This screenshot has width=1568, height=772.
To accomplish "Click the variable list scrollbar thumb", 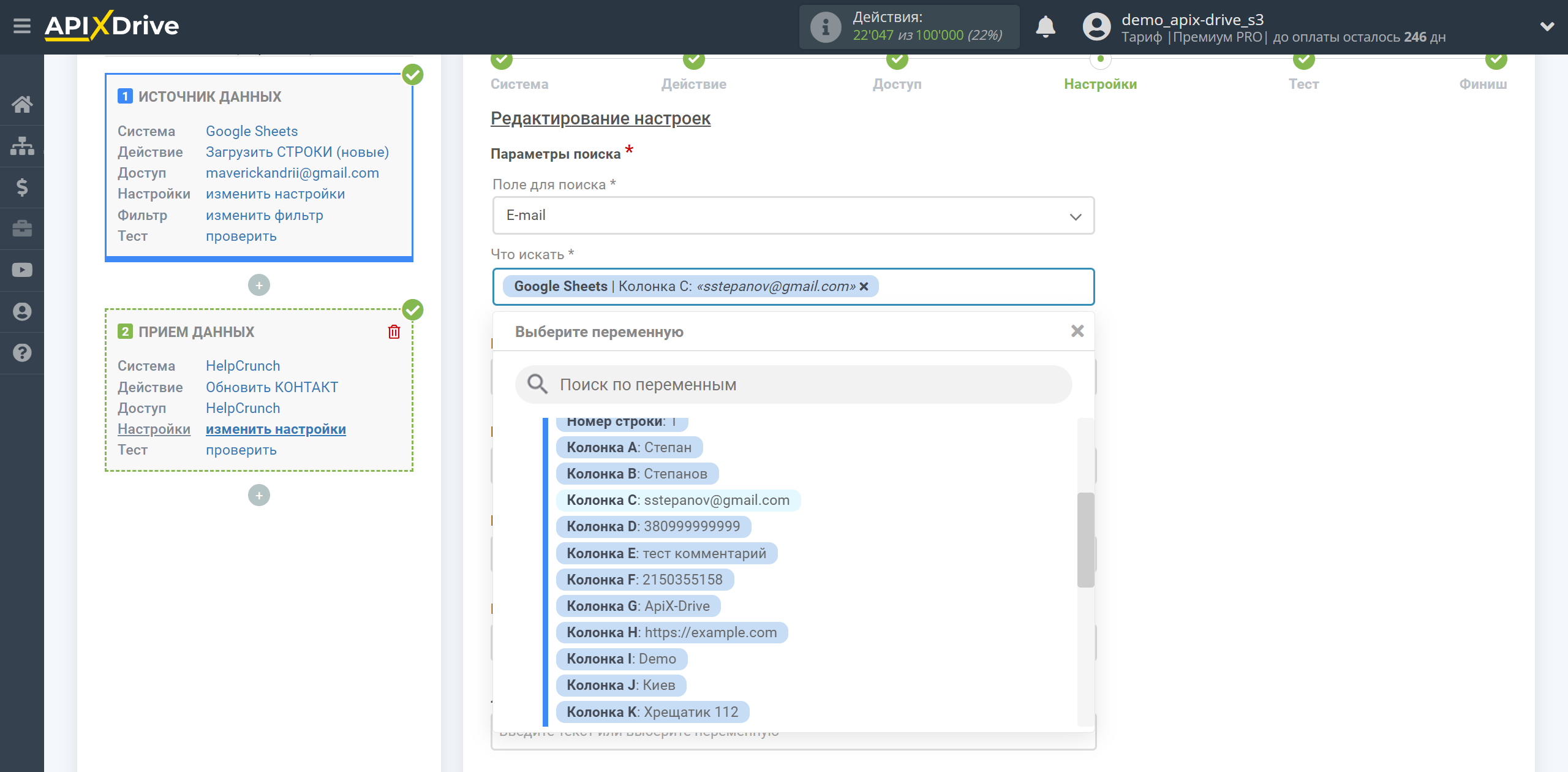I will pos(1085,540).
